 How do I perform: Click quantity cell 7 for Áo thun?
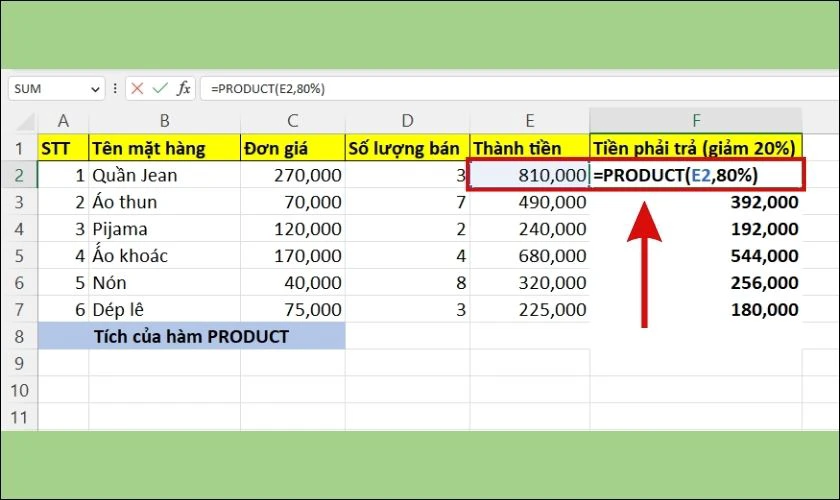[x=407, y=202]
